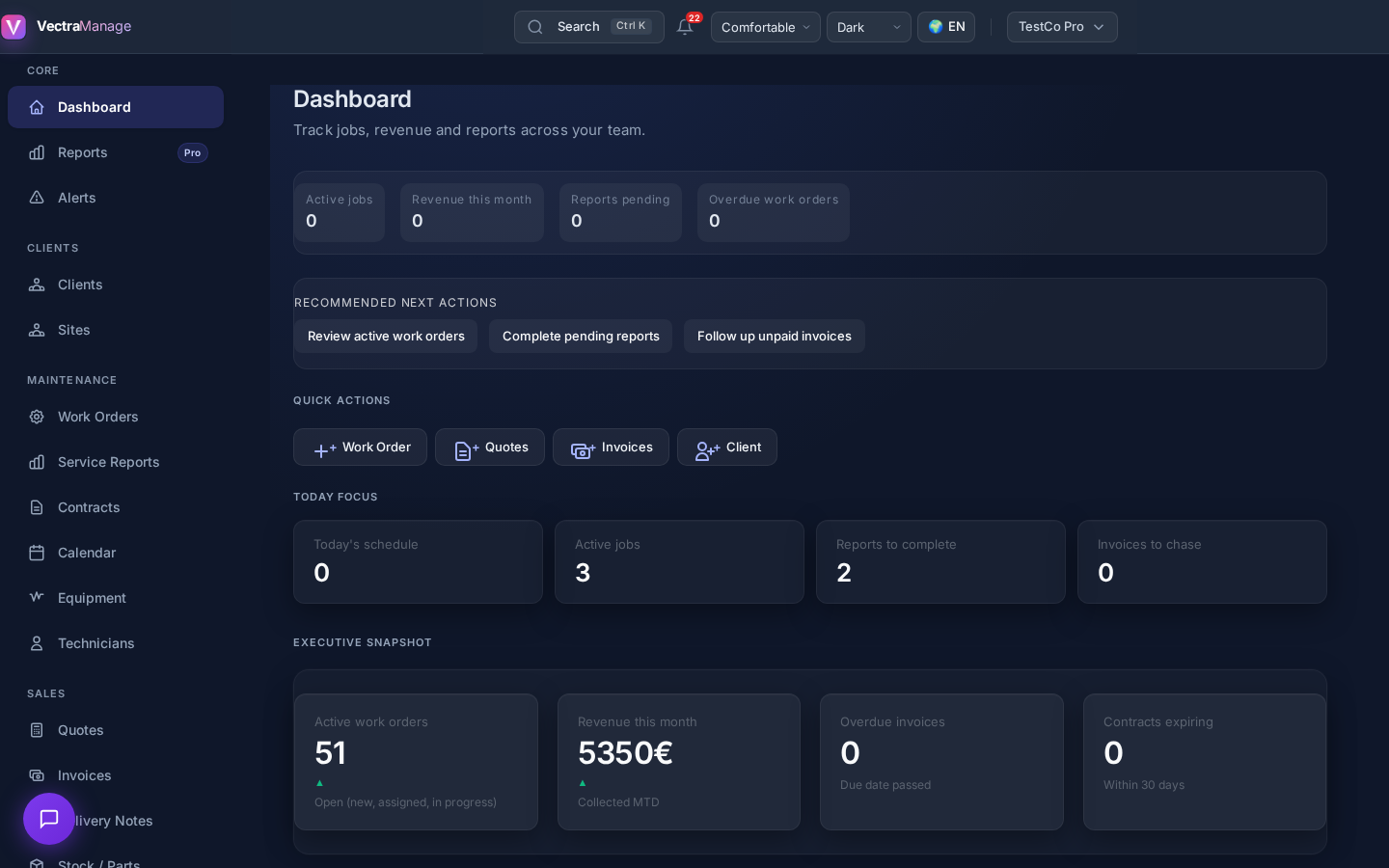Open Contracts menu item
The width and height of the screenshot is (1389, 868).
tap(116, 507)
